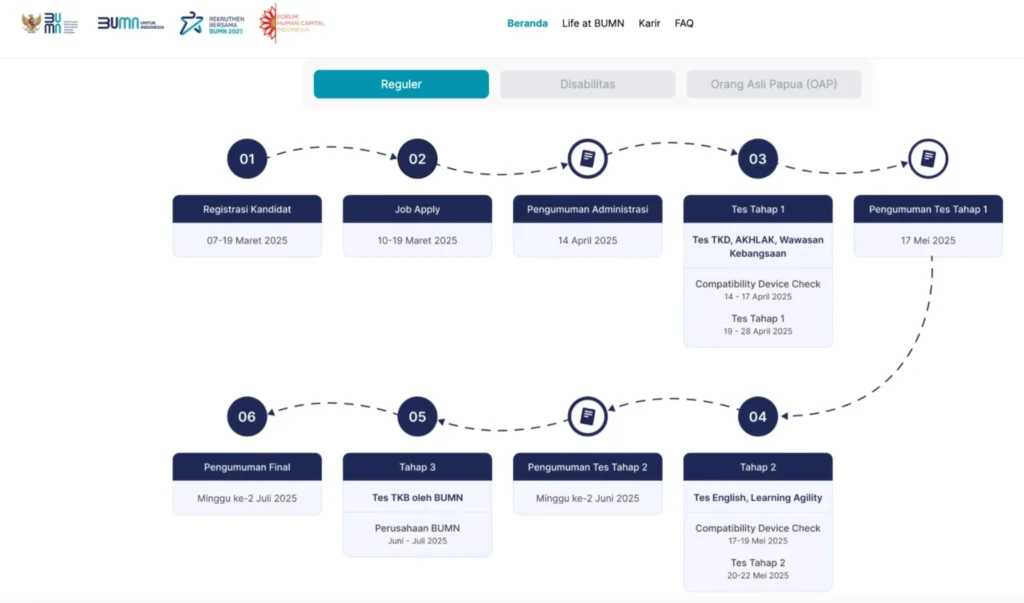Select the Reguler tab
This screenshot has width=1024, height=603.
pyautogui.click(x=401, y=84)
